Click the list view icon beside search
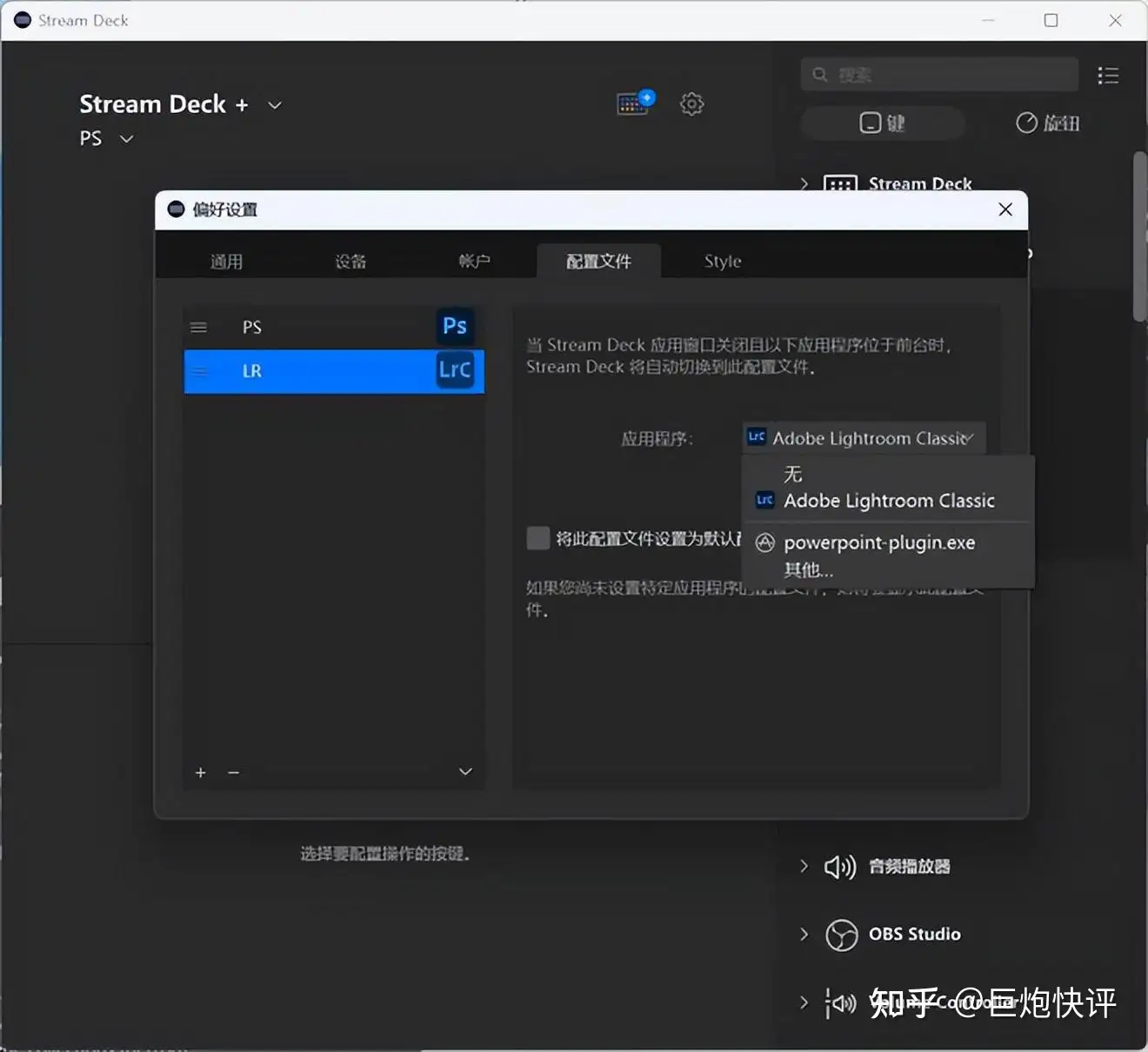This screenshot has height=1052, width=1148. 1108,76
